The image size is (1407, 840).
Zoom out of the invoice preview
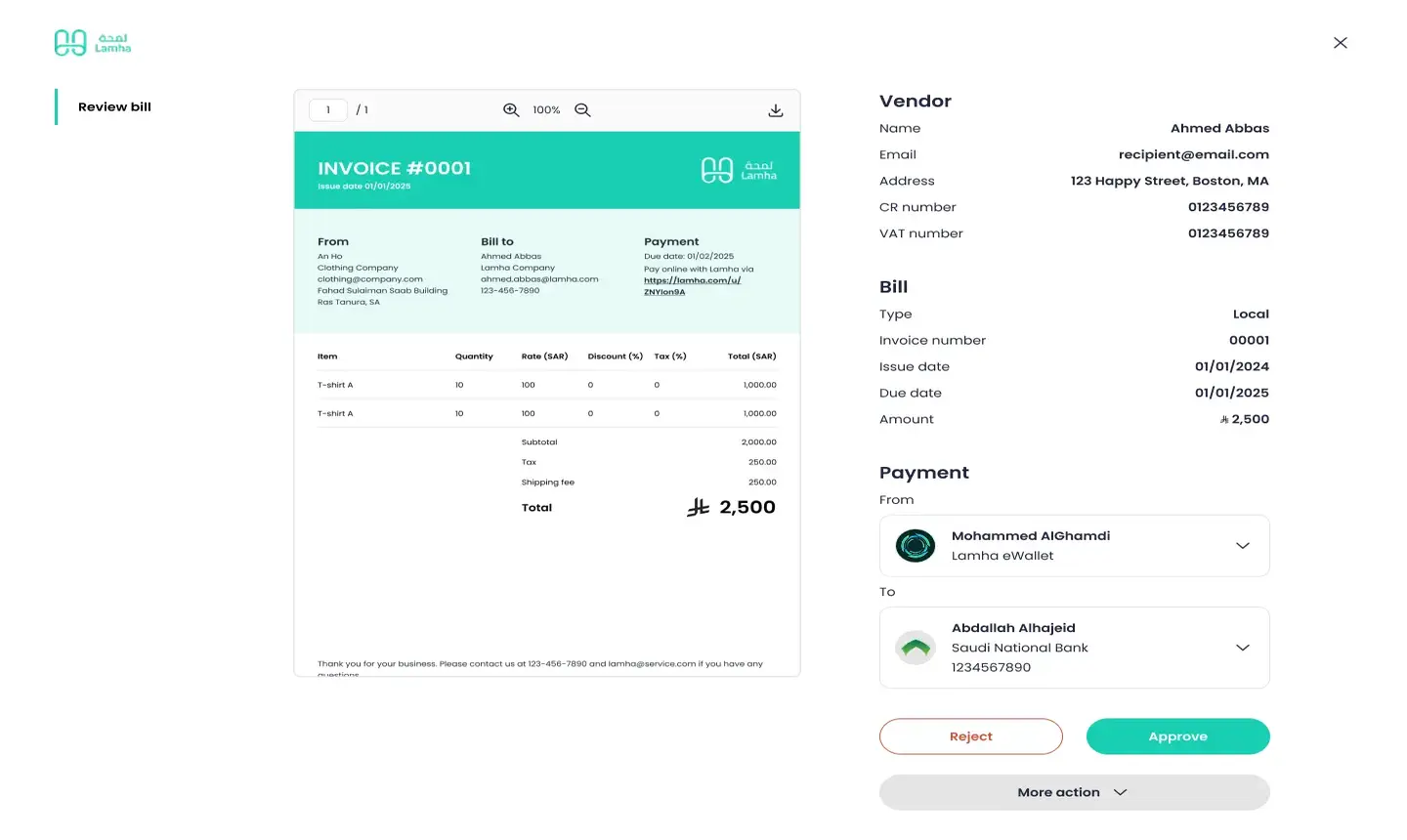click(582, 110)
